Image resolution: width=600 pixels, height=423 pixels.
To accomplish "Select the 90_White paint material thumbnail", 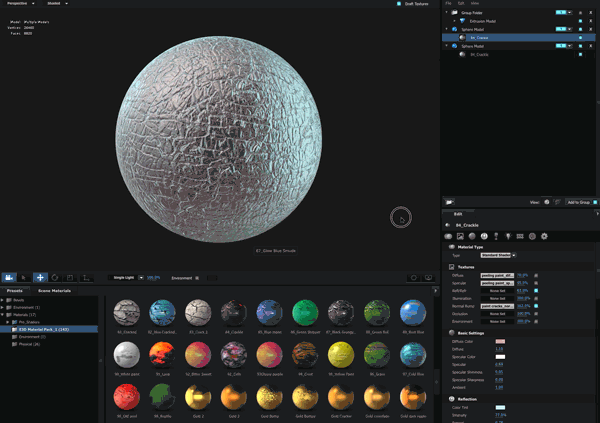I will click(x=126, y=353).
